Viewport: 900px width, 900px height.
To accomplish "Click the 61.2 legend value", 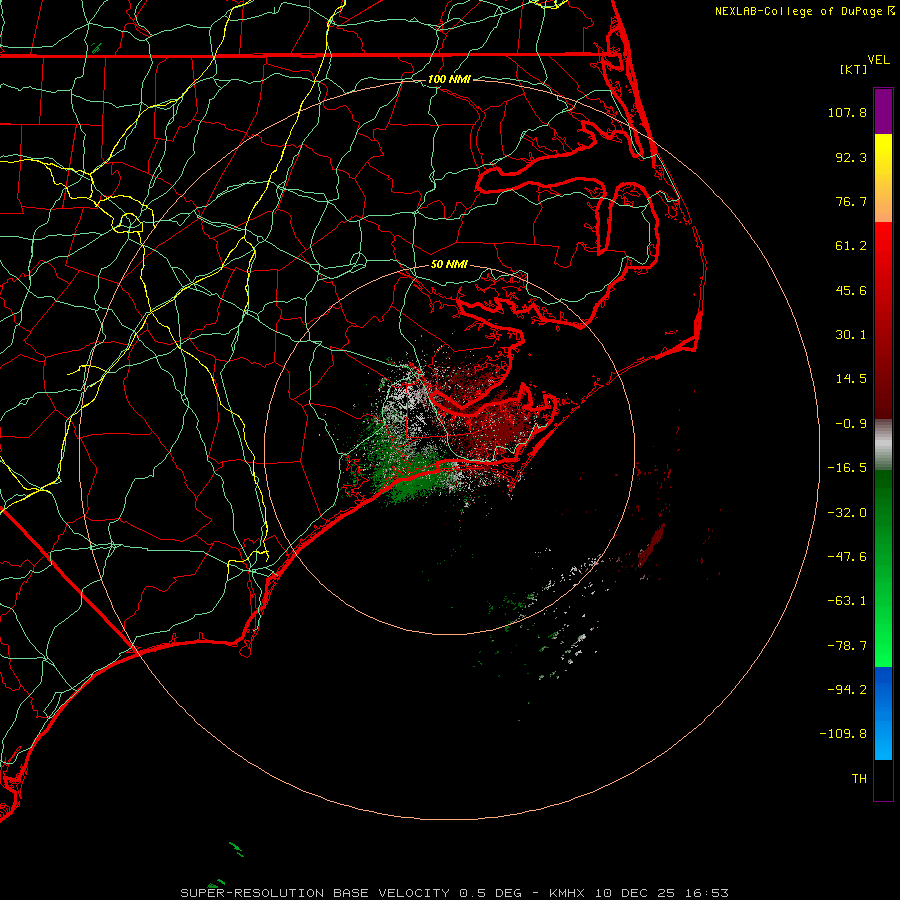I will (x=851, y=246).
